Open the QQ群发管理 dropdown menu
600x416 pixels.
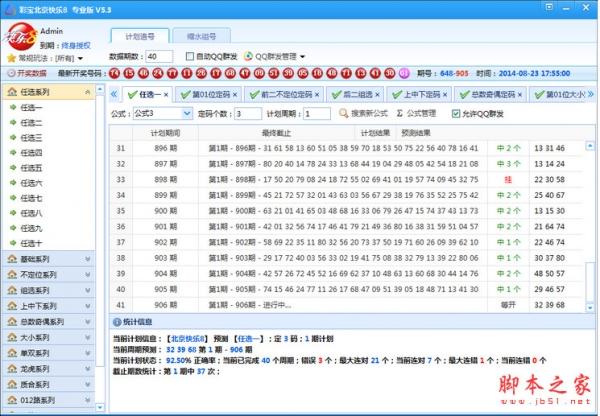(x=302, y=57)
